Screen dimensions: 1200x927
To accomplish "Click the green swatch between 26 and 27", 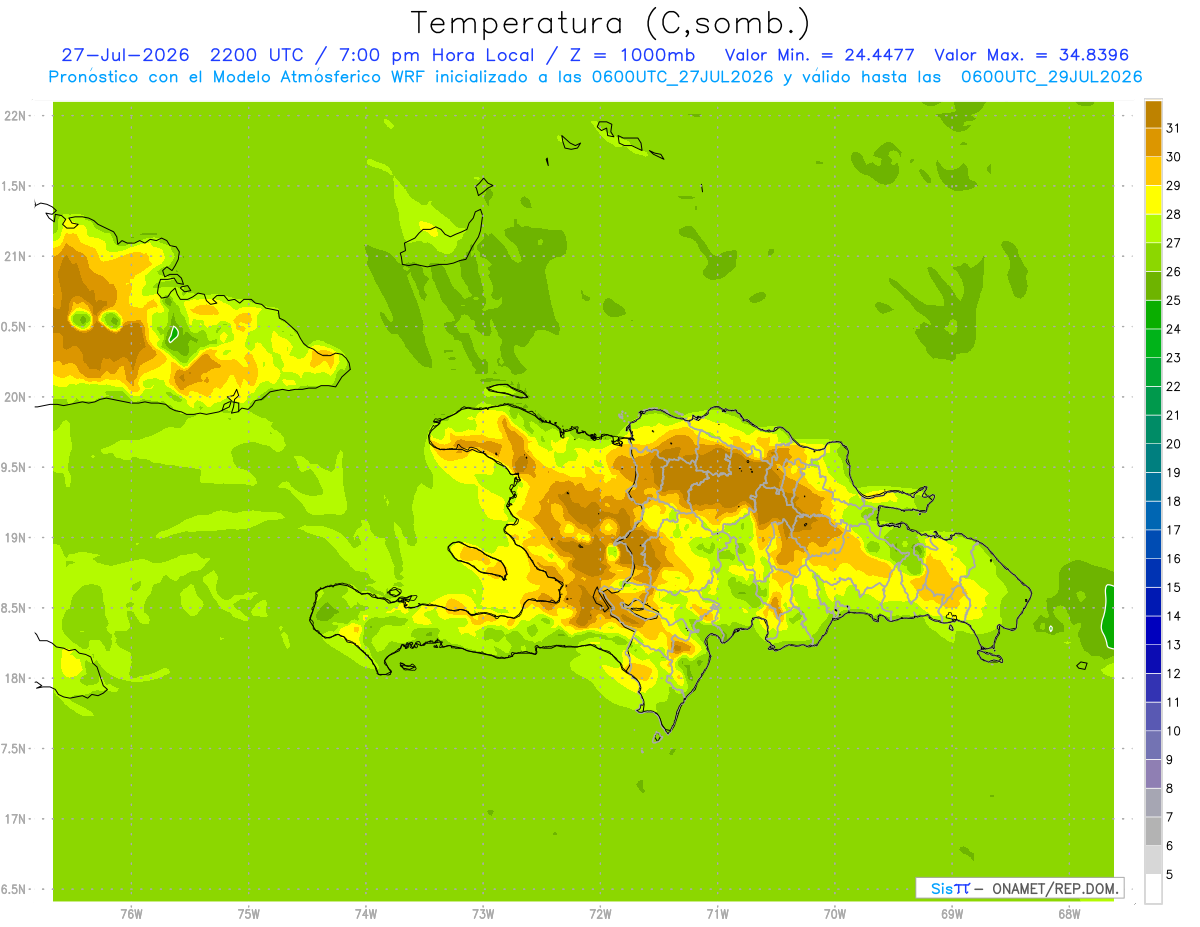I will (1153, 257).
